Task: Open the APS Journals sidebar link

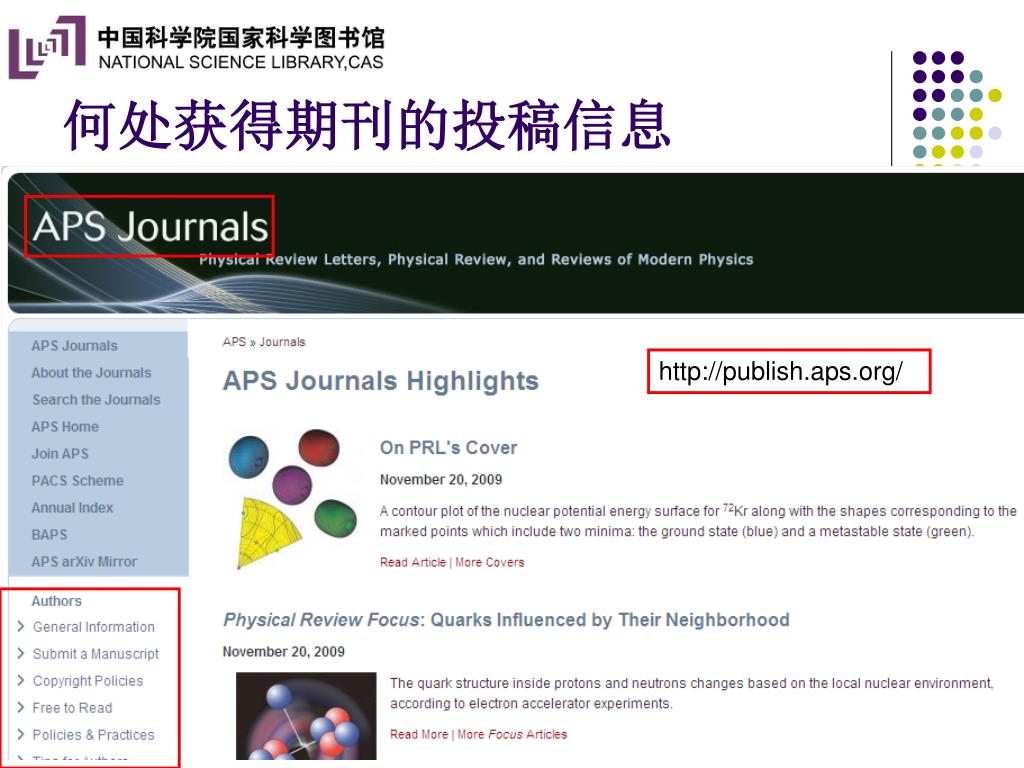Action: click(74, 345)
